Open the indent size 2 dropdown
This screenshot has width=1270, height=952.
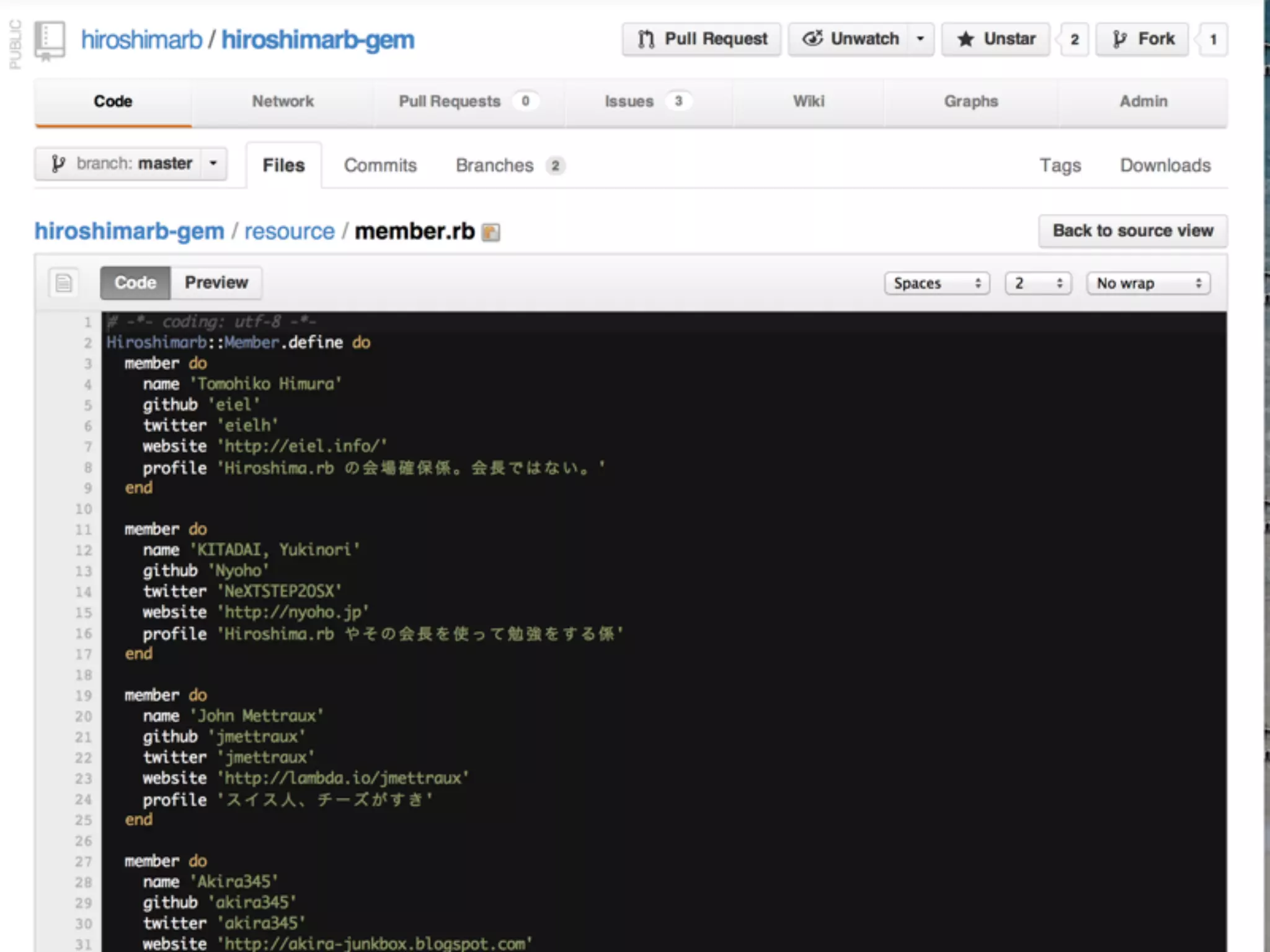click(1038, 283)
